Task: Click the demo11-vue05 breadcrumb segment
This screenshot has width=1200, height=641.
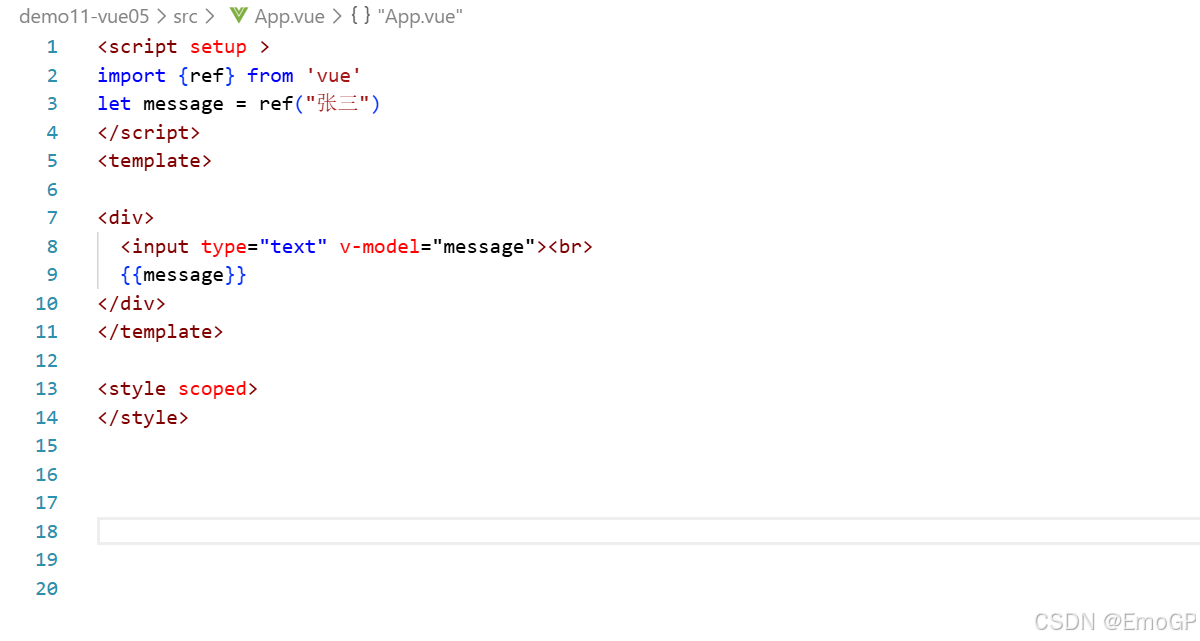Action: [x=84, y=16]
